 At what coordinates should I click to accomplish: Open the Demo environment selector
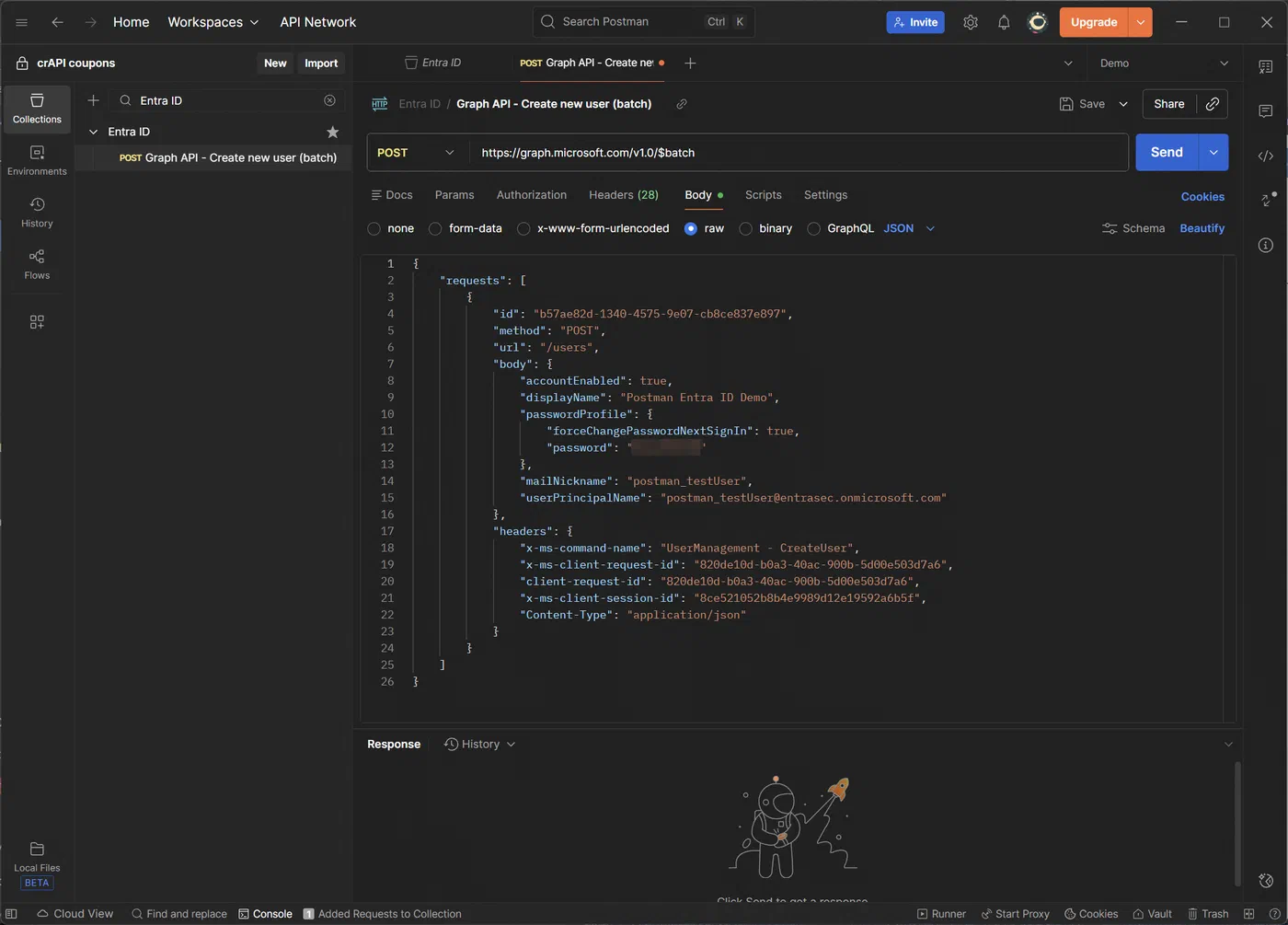tap(1164, 63)
